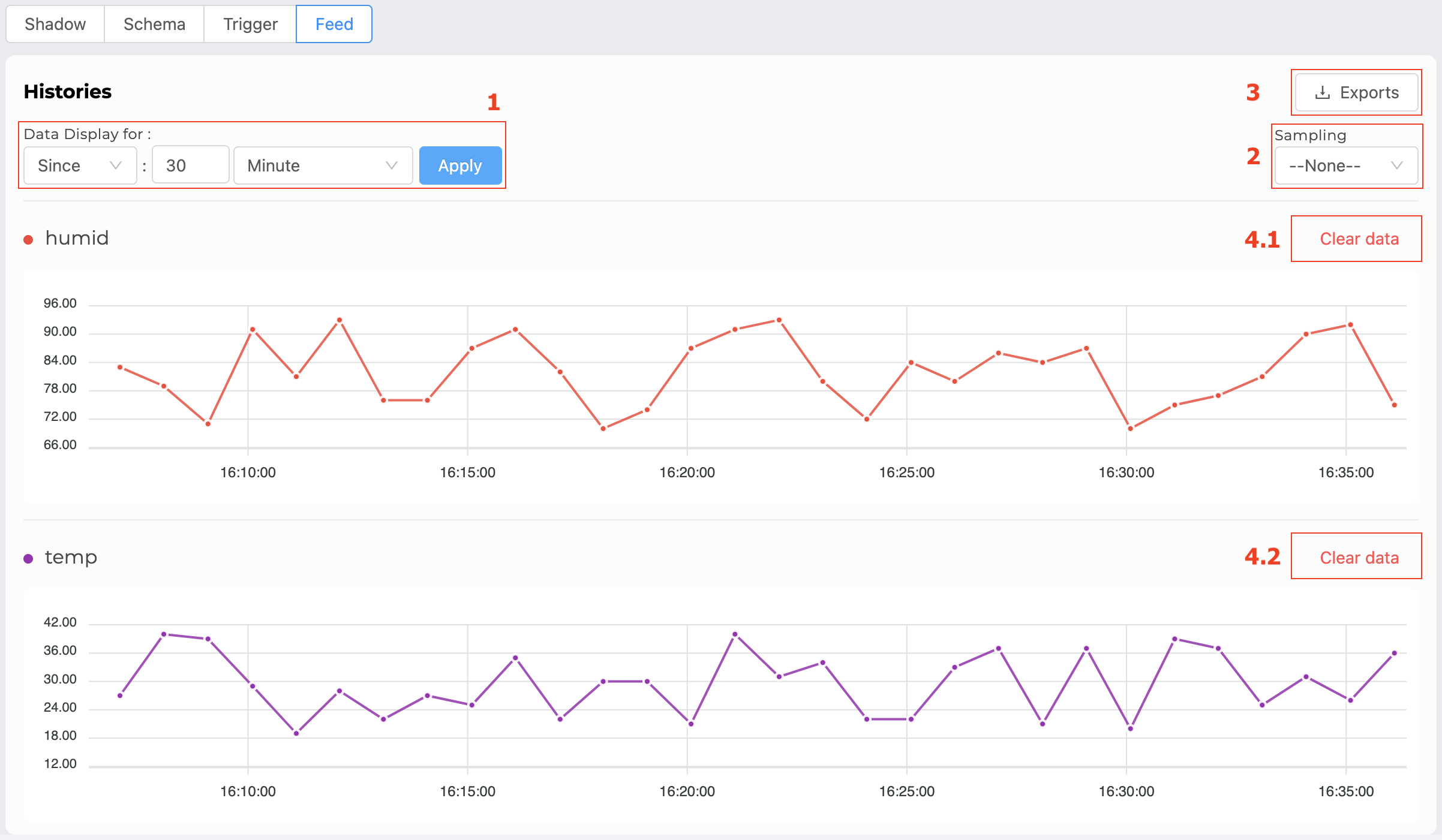This screenshot has width=1442, height=840.
Task: Click the 96.00 axis value on humid chart
Action: click(60, 303)
